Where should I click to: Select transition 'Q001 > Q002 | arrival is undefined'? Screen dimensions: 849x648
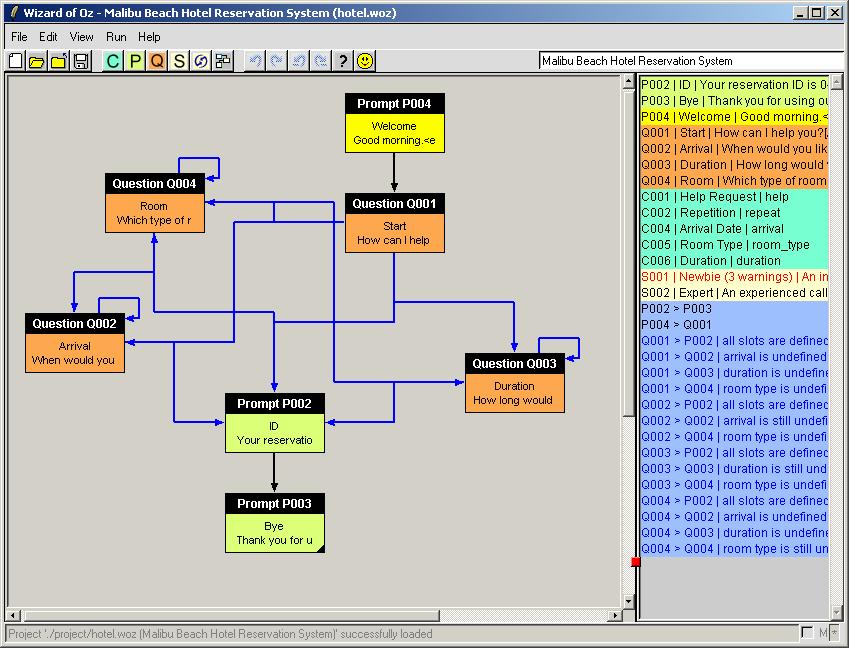pos(734,357)
